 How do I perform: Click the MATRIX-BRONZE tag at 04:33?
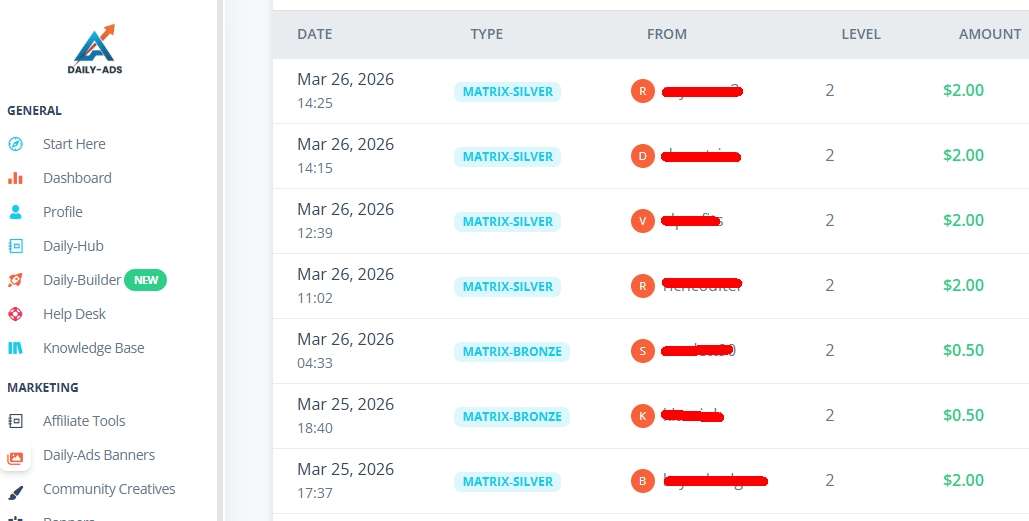coord(512,351)
